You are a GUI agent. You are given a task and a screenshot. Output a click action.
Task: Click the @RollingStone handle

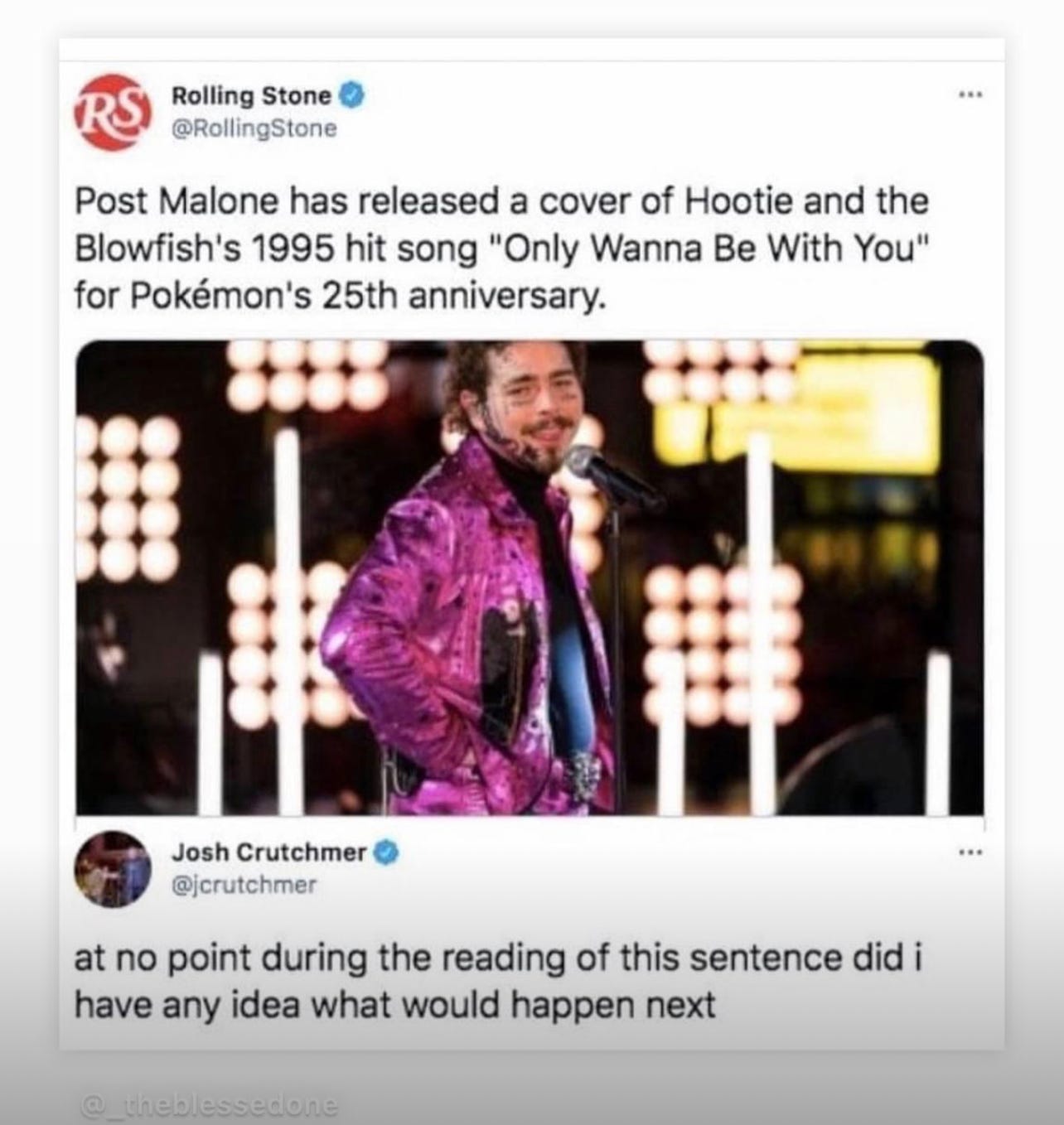point(254,129)
